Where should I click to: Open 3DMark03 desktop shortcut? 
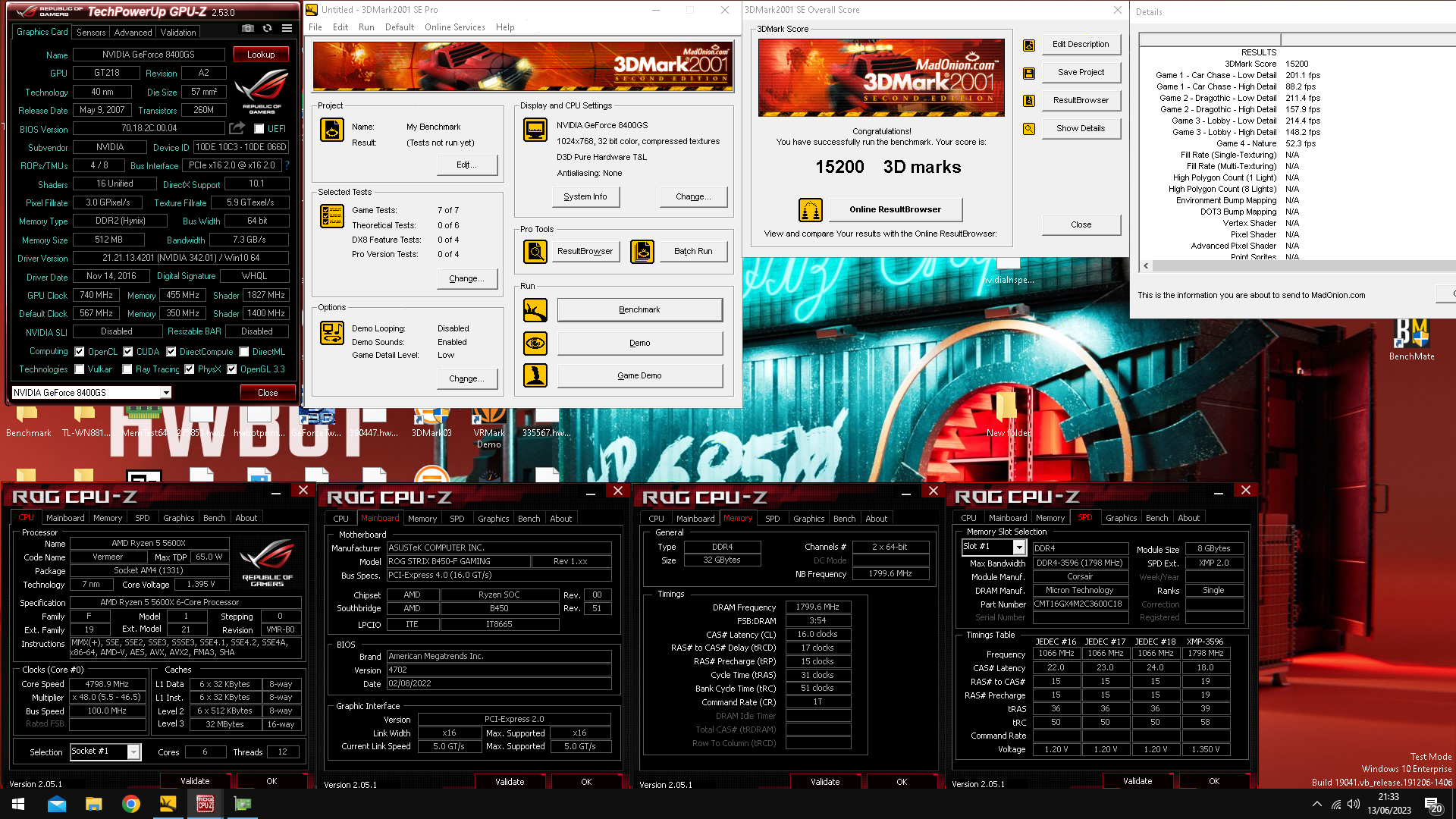click(431, 423)
